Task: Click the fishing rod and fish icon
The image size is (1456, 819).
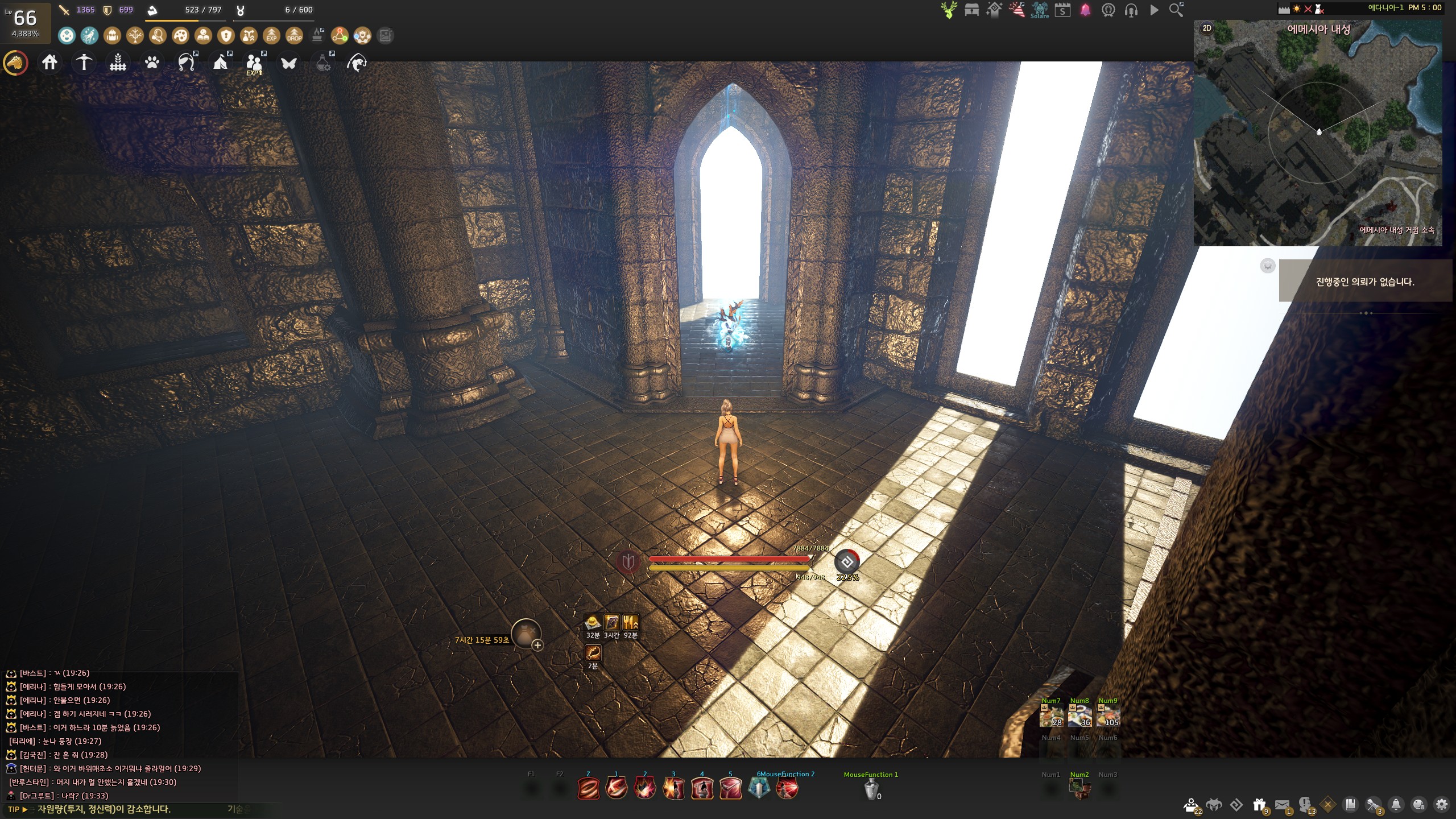Action: click(x=357, y=63)
